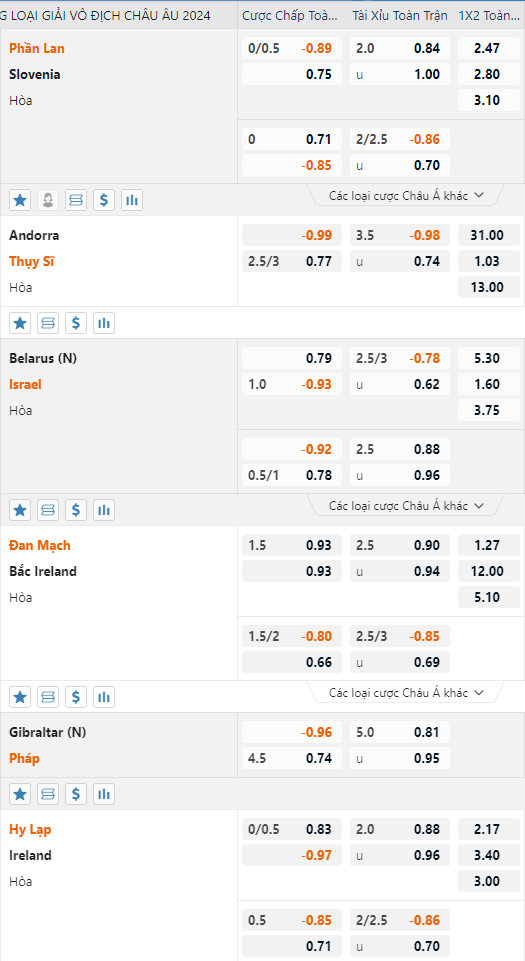Open statistics chart icon under Gibraltar match
The image size is (525, 961).
(104, 794)
